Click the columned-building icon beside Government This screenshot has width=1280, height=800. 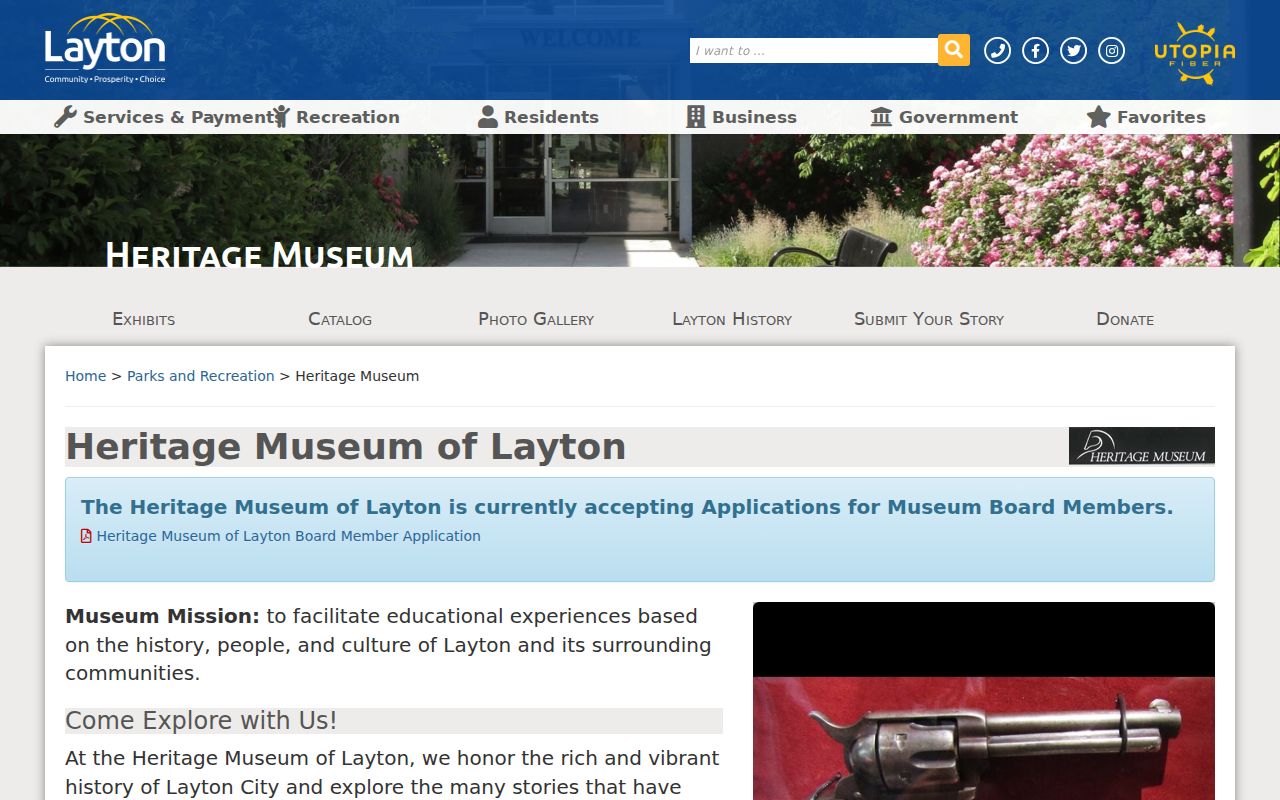tap(881, 117)
